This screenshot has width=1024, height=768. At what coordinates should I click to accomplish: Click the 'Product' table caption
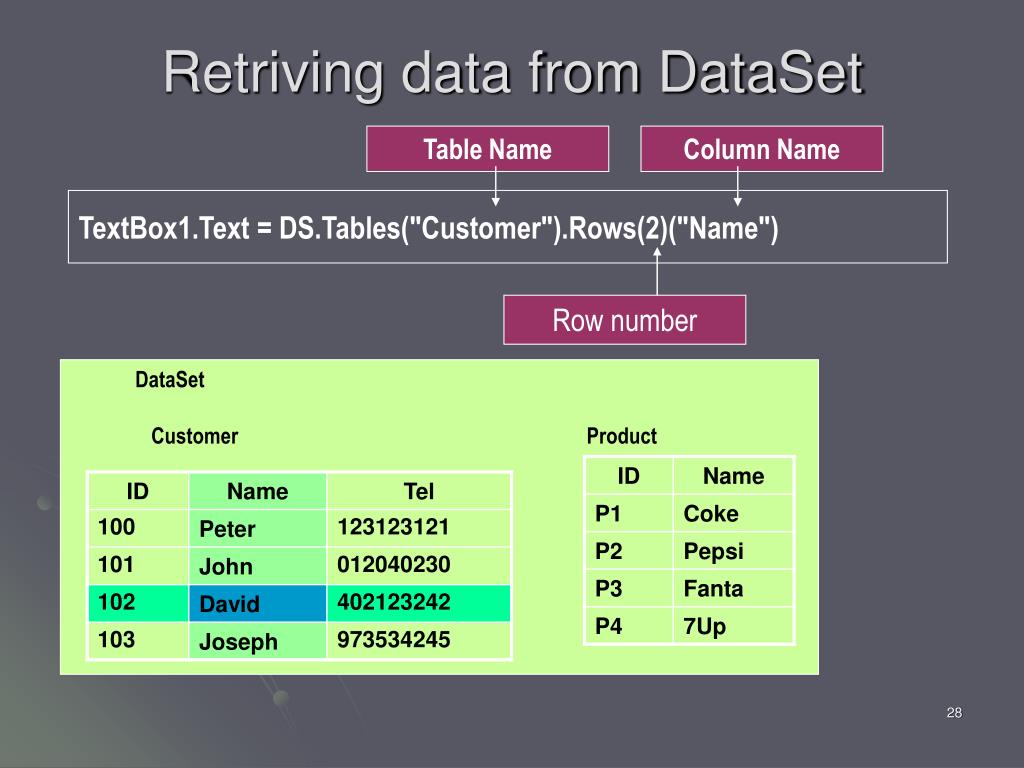[622, 436]
